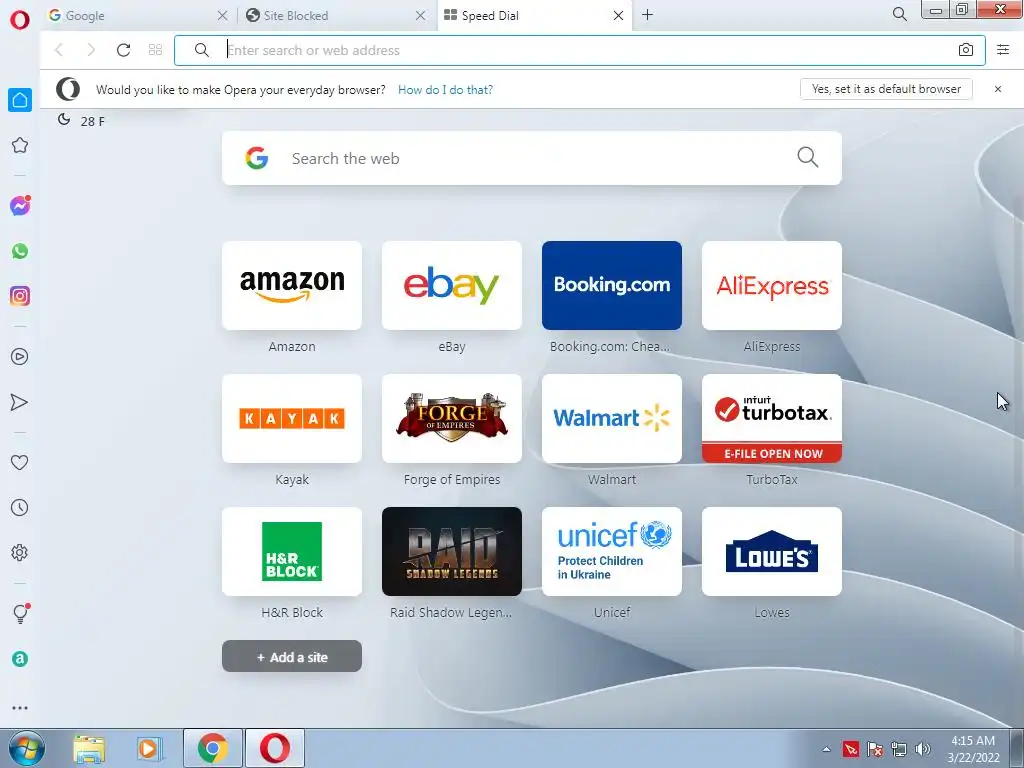Open History clock icon in the sidebar
Image resolution: width=1024 pixels, height=768 pixels.
click(20, 507)
